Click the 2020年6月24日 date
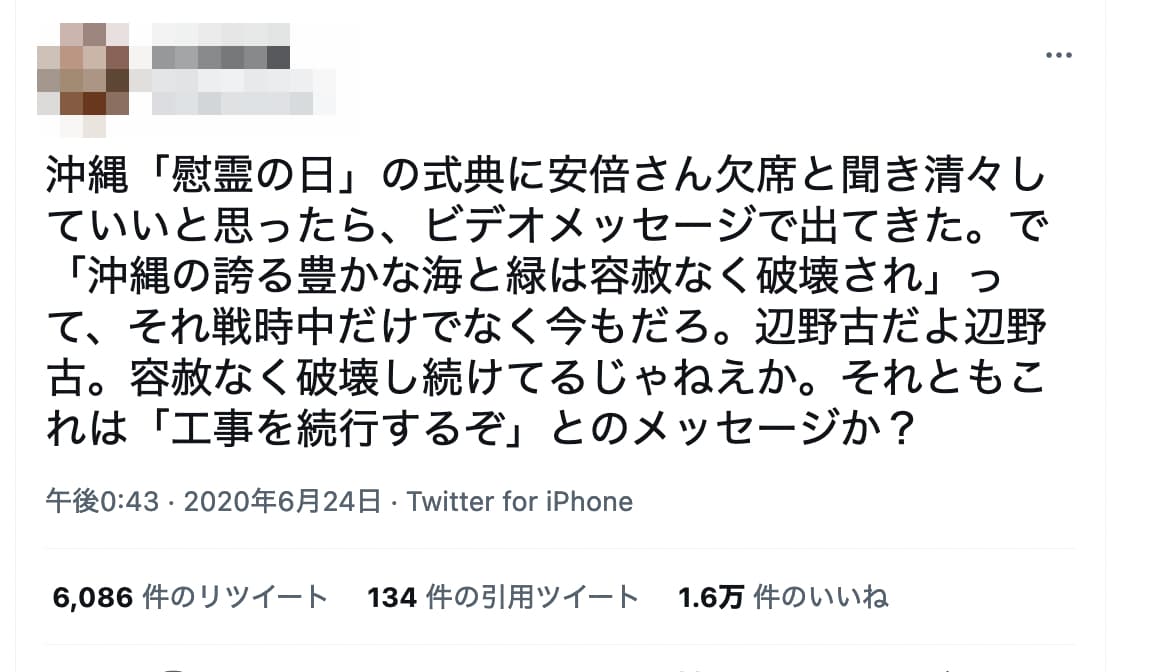The height and width of the screenshot is (672, 1150). (x=277, y=501)
